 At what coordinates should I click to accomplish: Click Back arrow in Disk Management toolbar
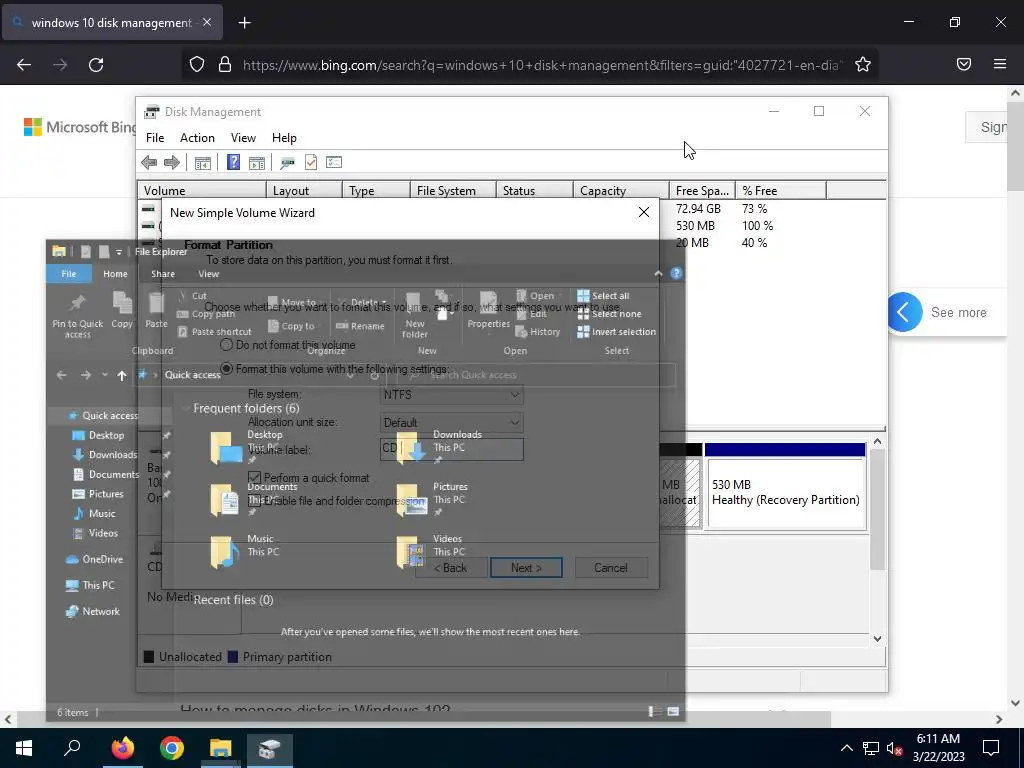[x=149, y=163]
